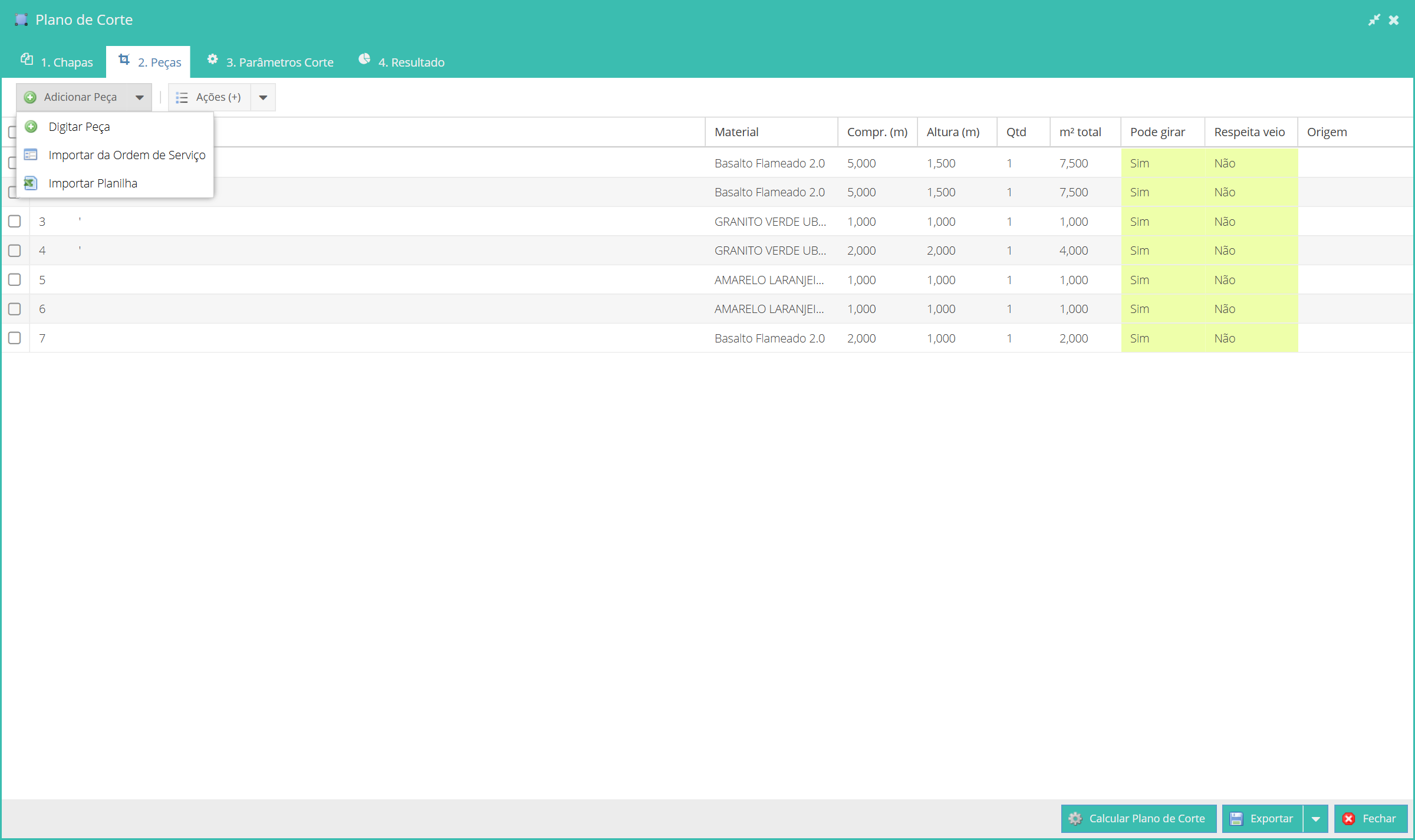1415x840 pixels.
Task: Click the list icon on Ações button
Action: point(182,97)
